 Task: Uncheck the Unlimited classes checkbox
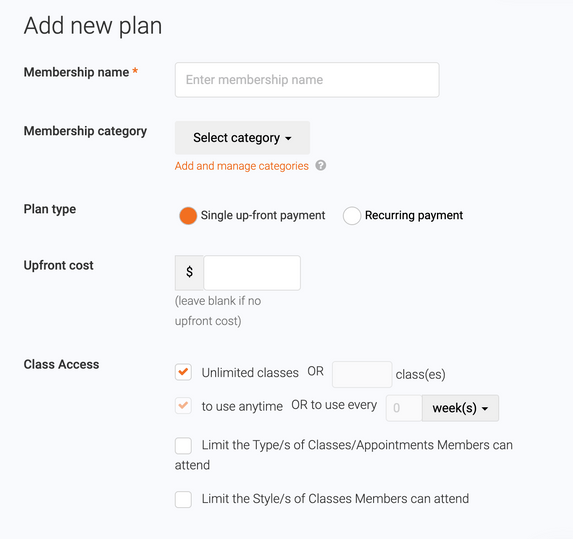coord(183,372)
